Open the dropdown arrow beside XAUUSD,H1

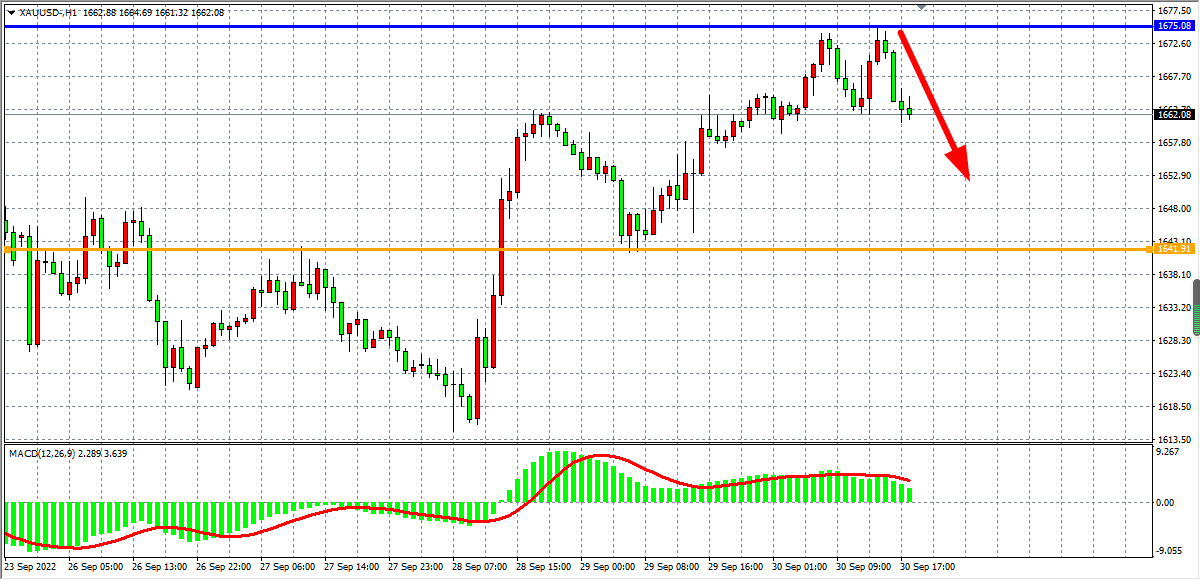click(x=10, y=12)
